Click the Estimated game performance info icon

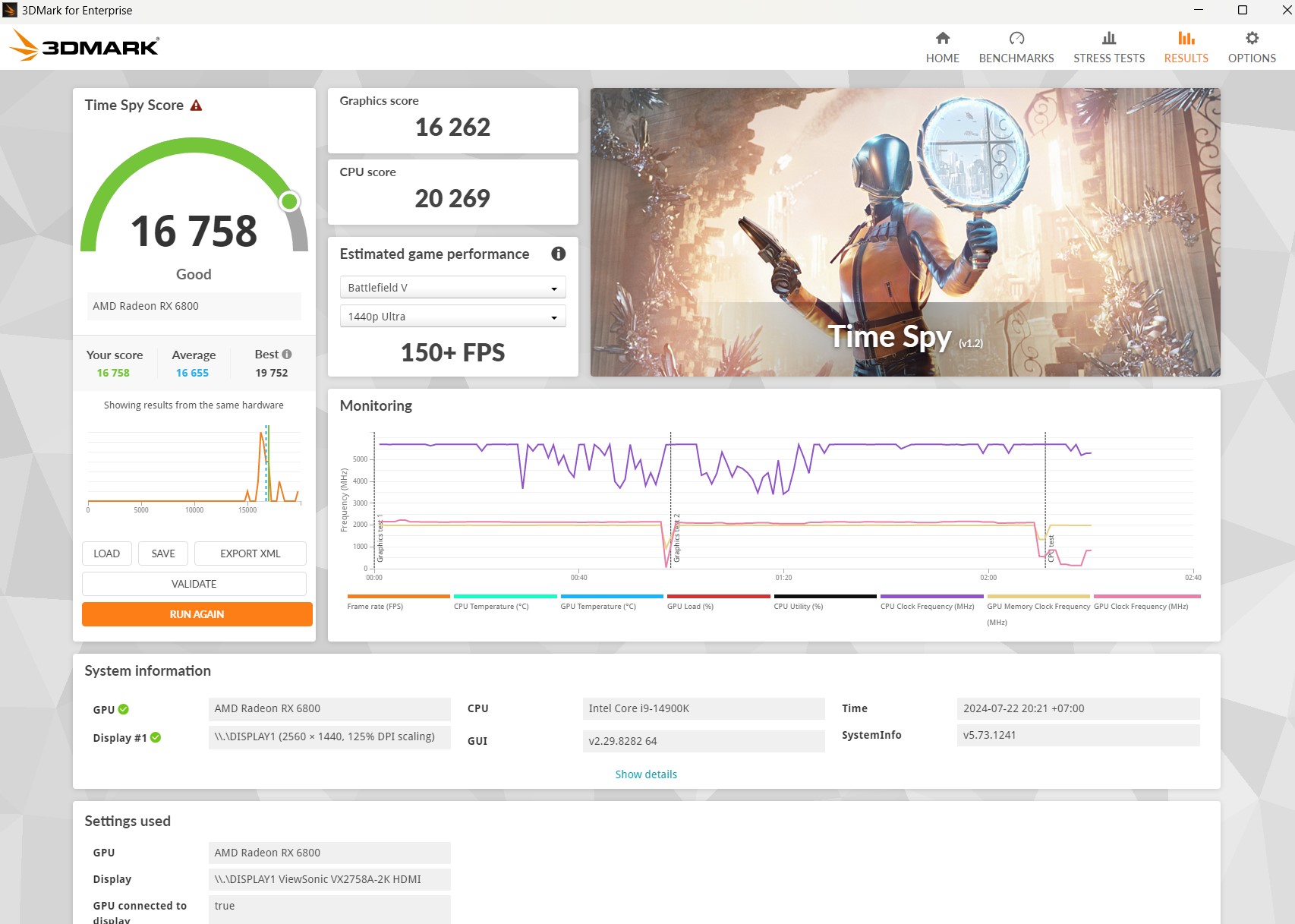[x=558, y=254]
